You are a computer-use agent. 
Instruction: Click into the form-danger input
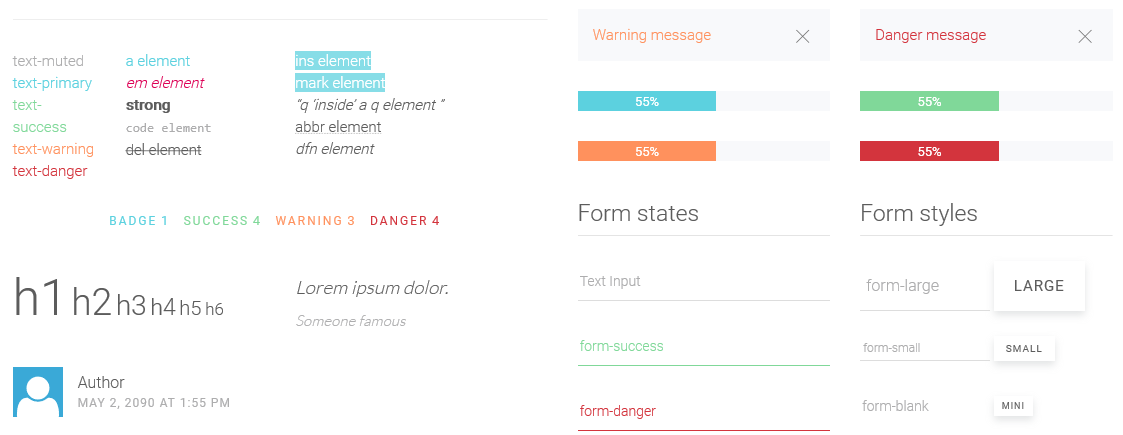703,411
